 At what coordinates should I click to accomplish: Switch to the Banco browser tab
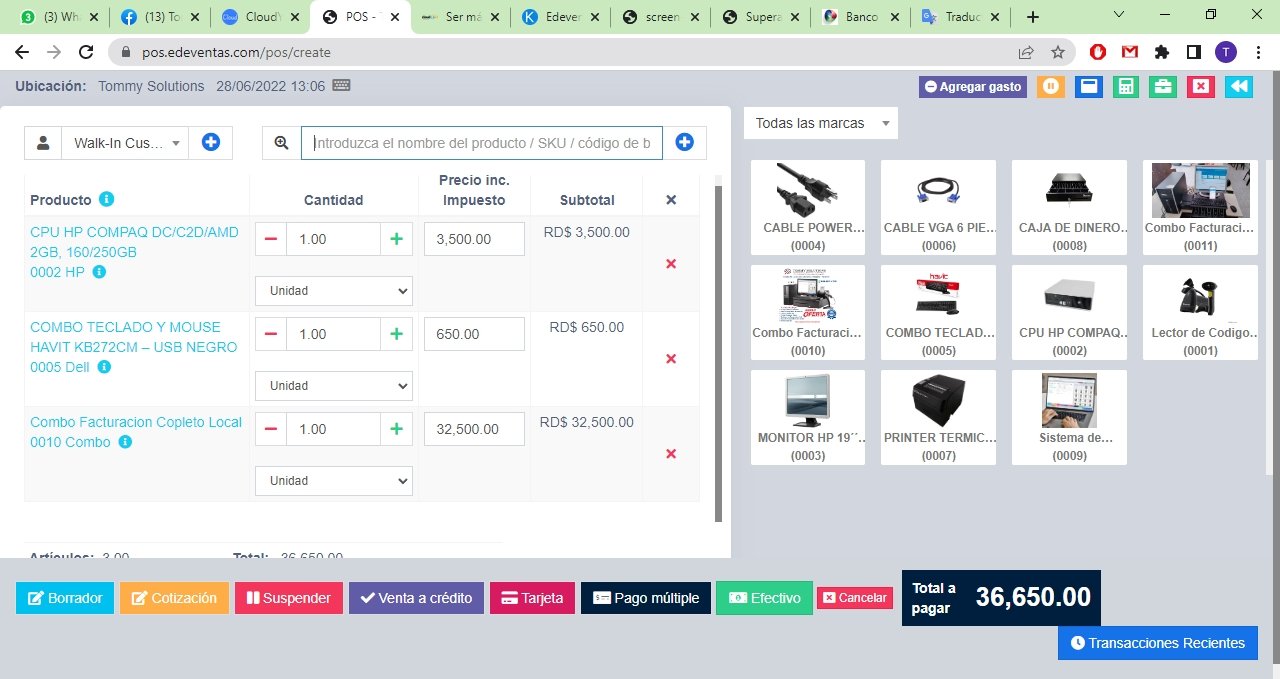coord(859,17)
